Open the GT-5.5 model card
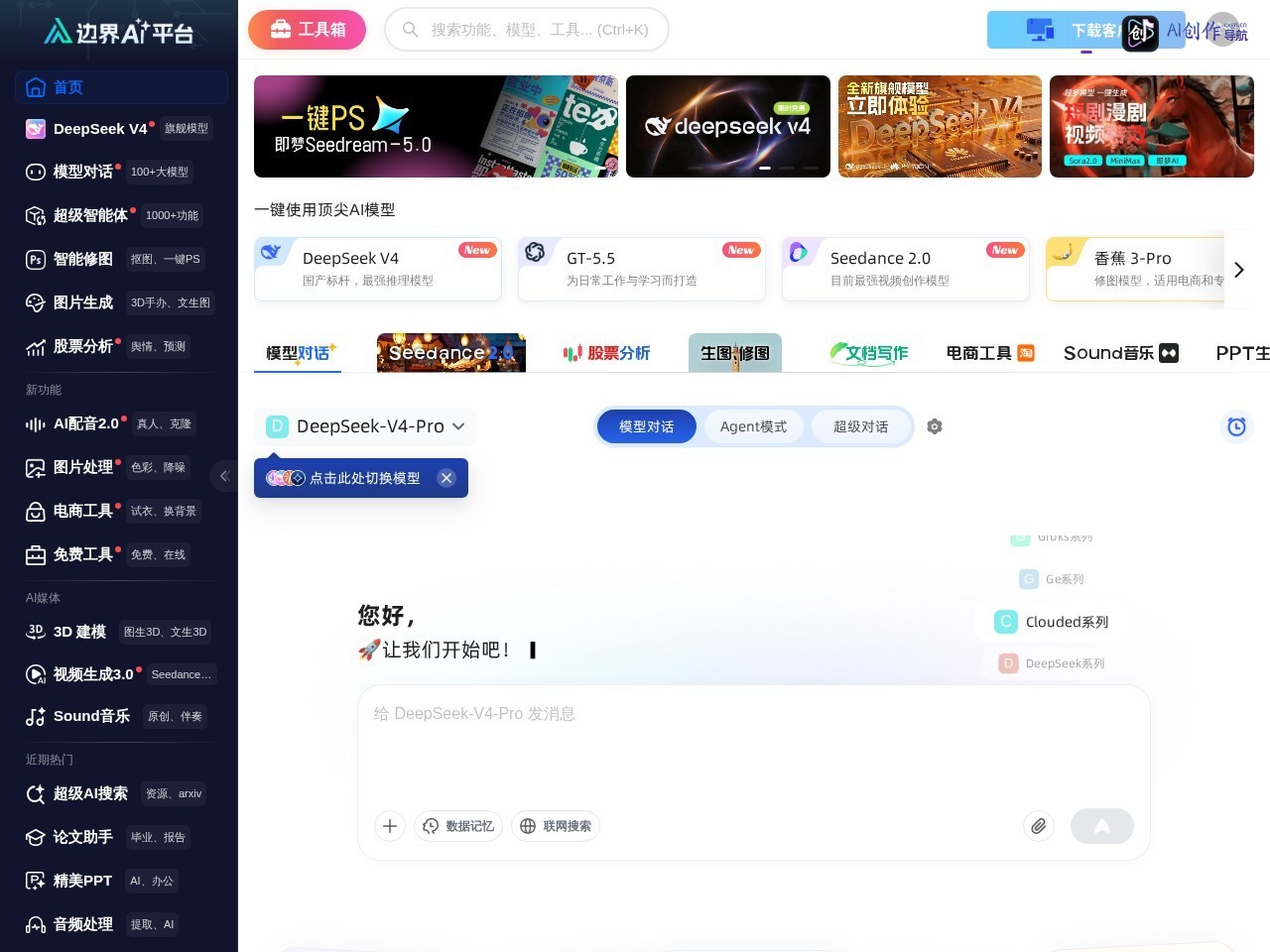 pos(642,269)
